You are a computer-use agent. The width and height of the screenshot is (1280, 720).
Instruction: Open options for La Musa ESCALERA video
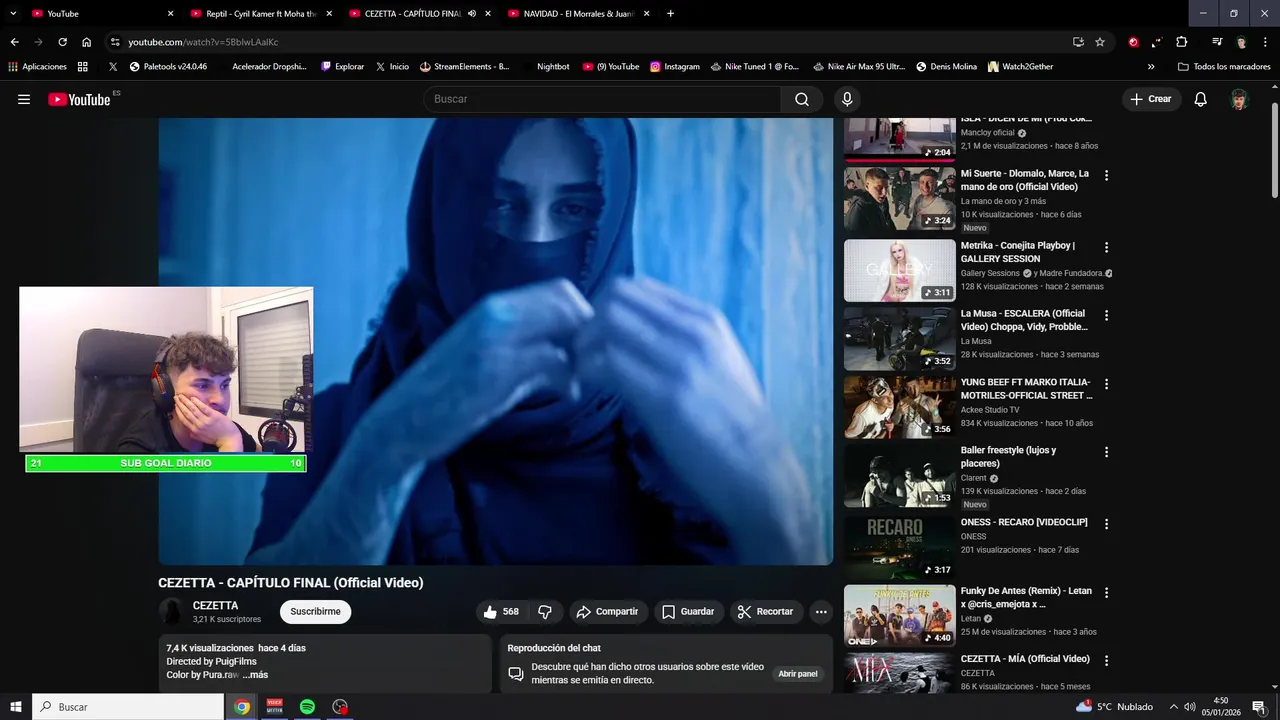click(1106, 315)
